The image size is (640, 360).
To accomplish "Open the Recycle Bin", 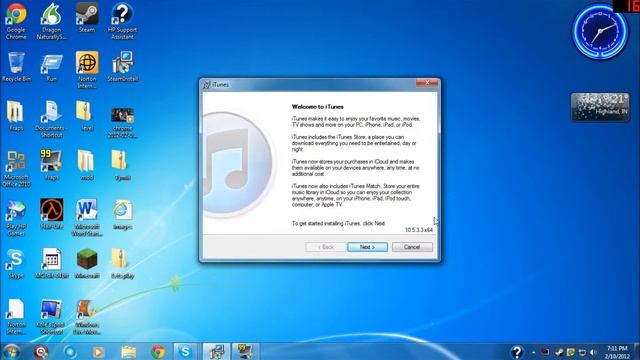I will point(16,67).
